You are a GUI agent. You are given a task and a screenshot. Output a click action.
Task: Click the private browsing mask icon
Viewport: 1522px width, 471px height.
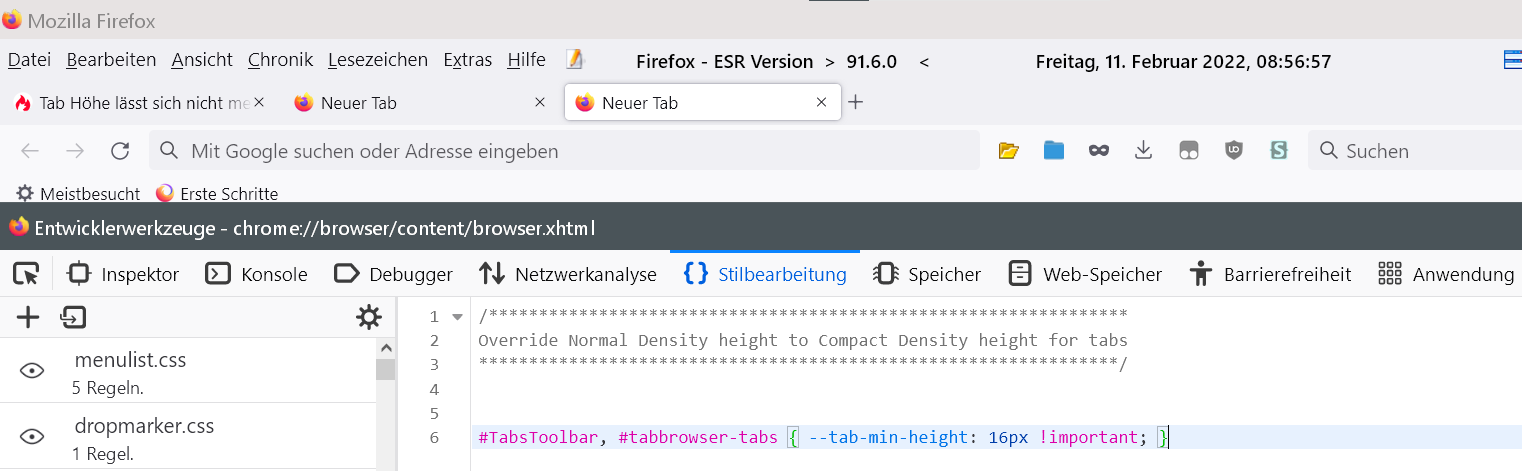coord(1099,151)
